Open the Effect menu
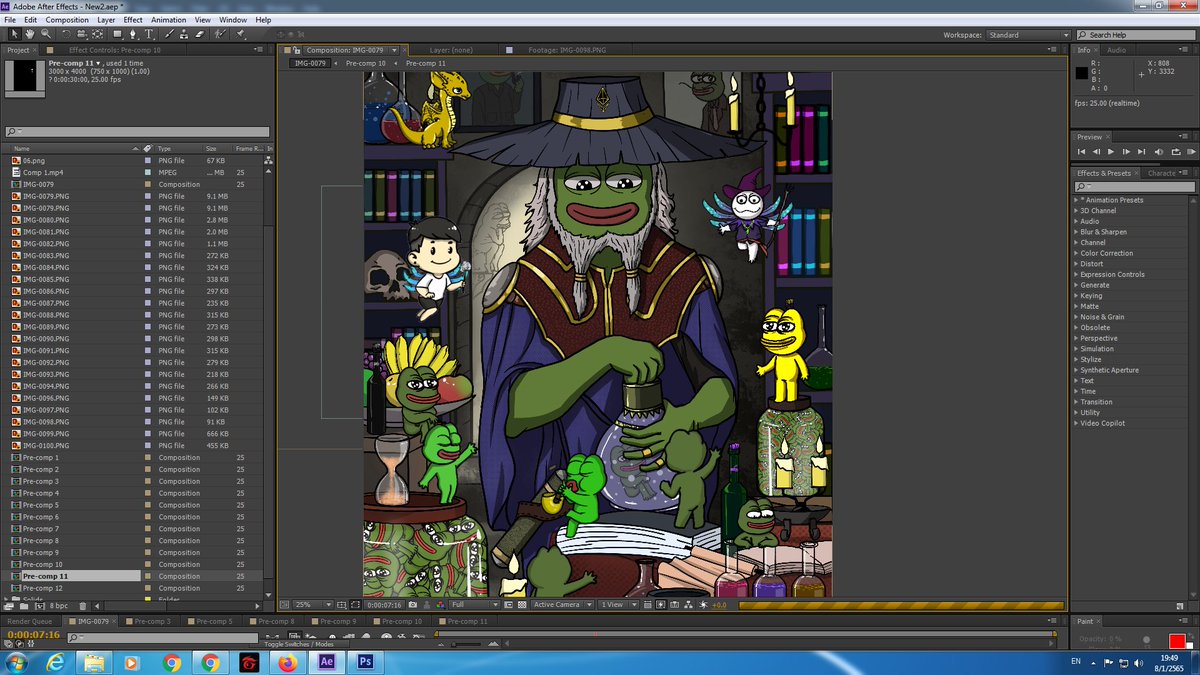 (133, 19)
